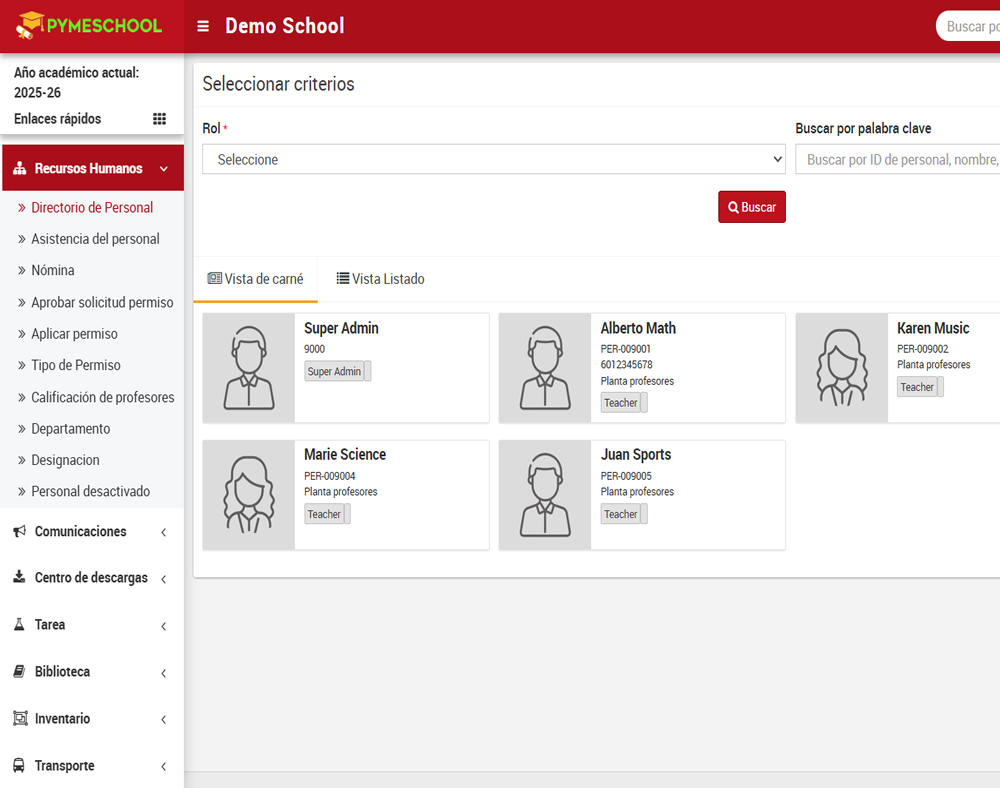Expand the Biblioteca menu chevron
The height and width of the screenshot is (788, 1000).
163,673
